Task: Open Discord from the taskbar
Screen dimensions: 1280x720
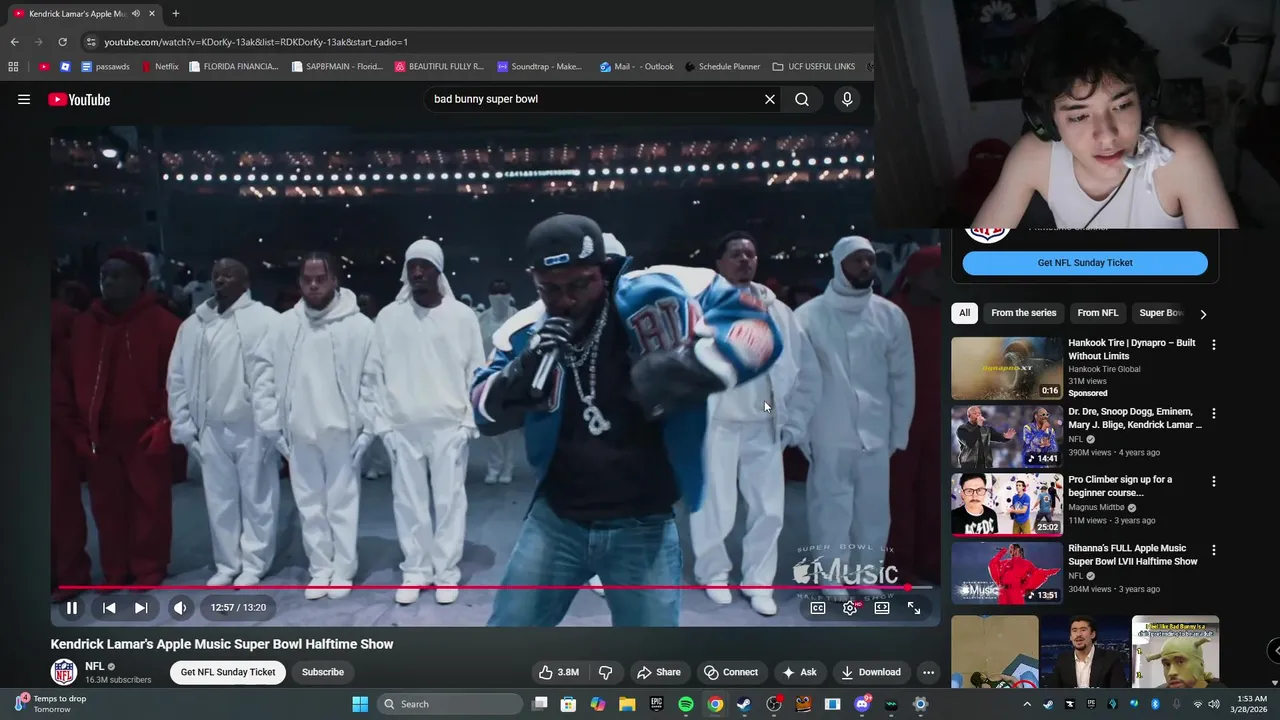Action: (862, 704)
